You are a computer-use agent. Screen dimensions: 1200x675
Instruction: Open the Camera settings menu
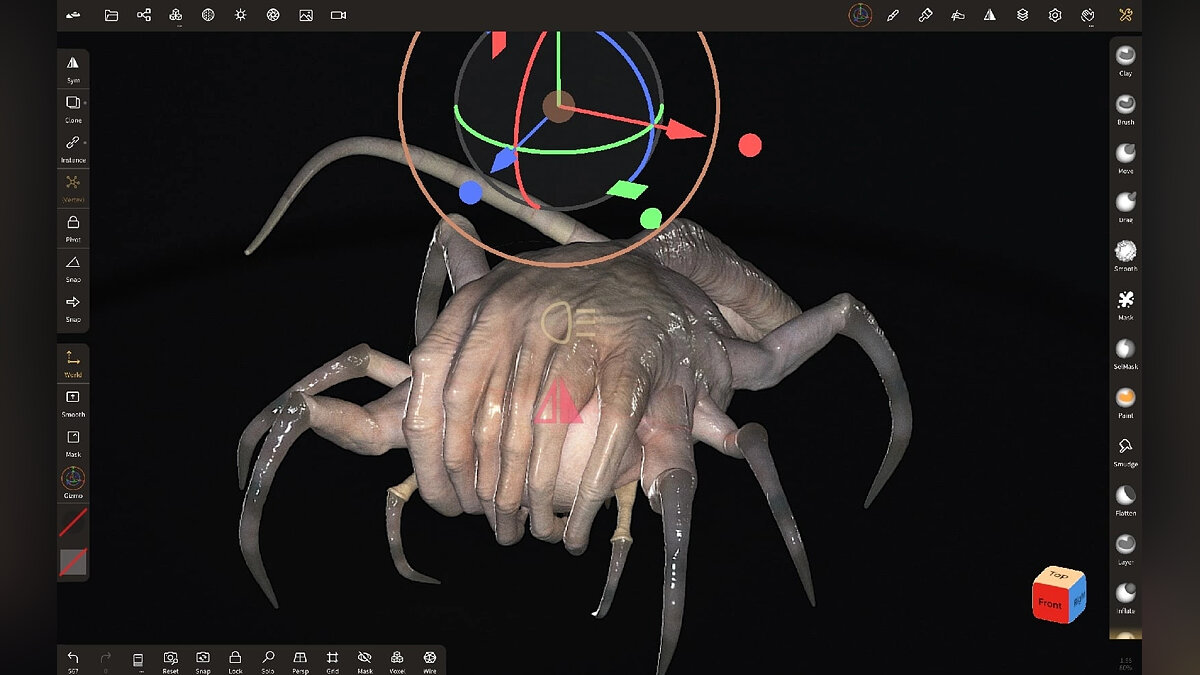coord(338,15)
